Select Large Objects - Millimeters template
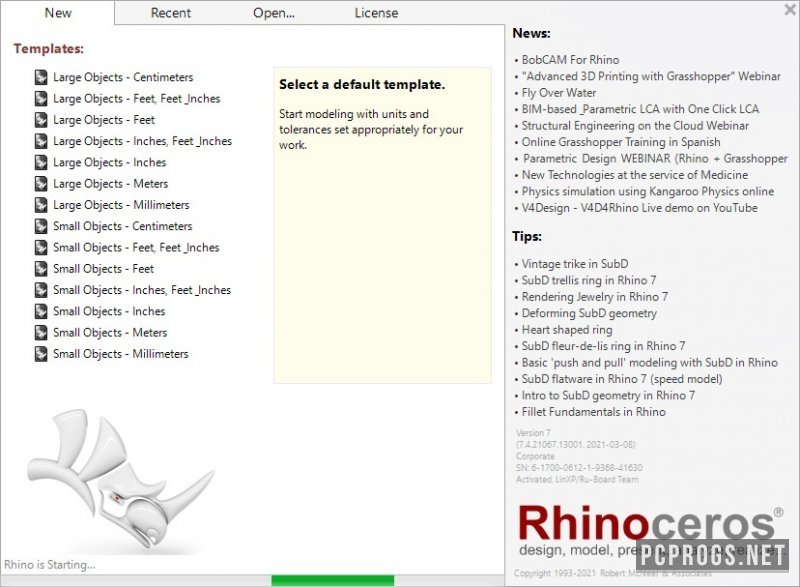800x587 pixels. point(121,205)
